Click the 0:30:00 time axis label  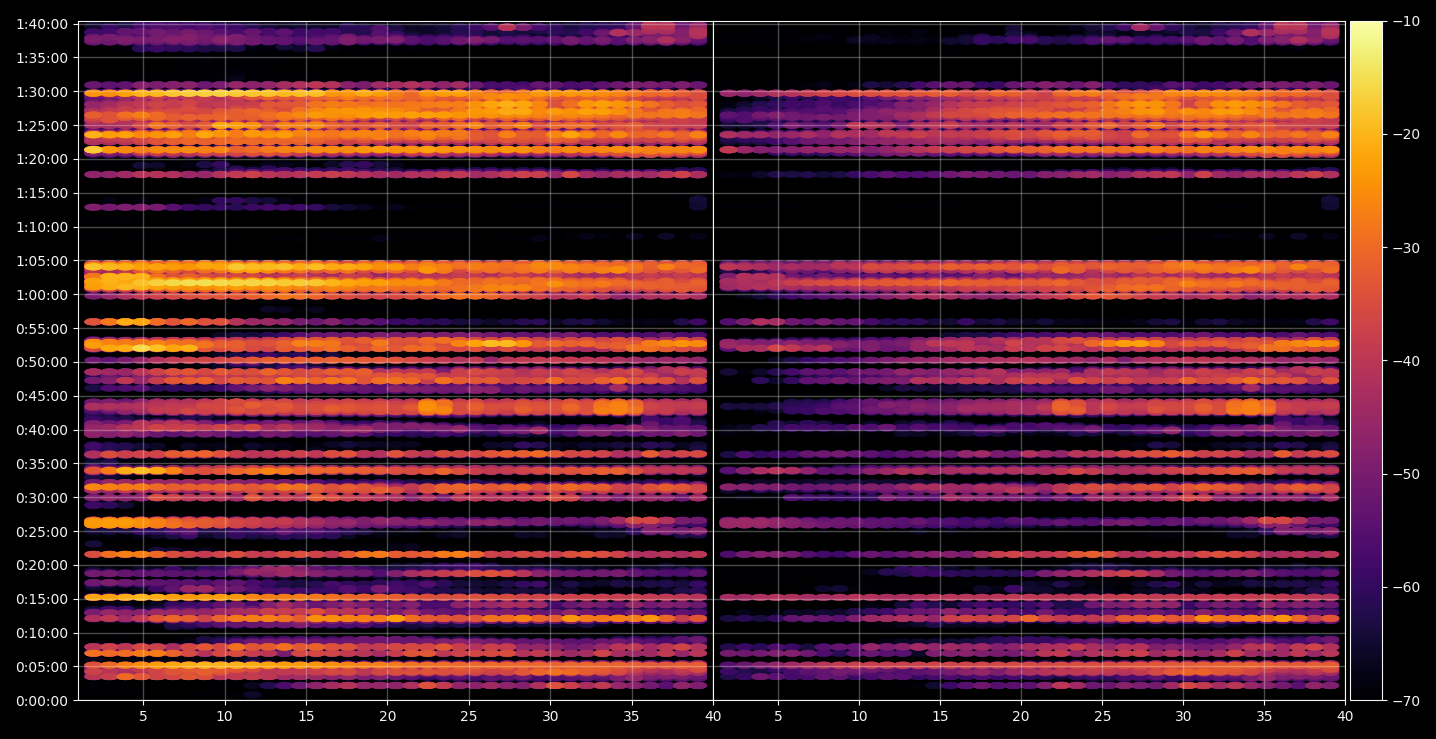point(42,498)
